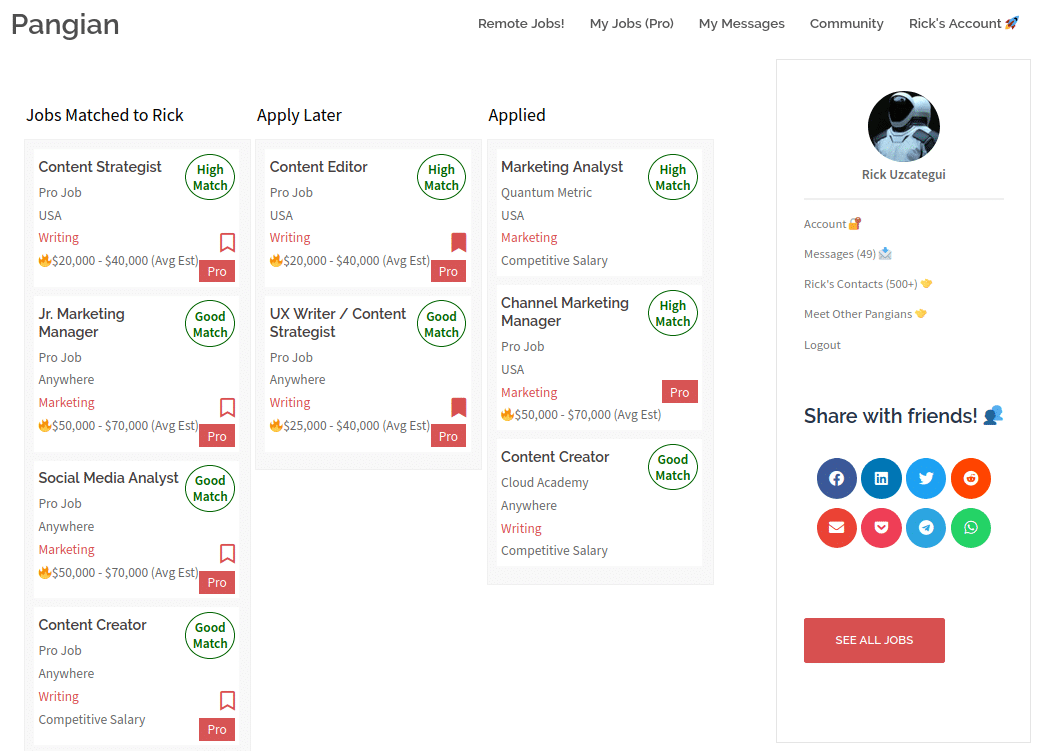Share on WhatsApp
This screenshot has height=751, width=1040.
pyautogui.click(x=971, y=528)
